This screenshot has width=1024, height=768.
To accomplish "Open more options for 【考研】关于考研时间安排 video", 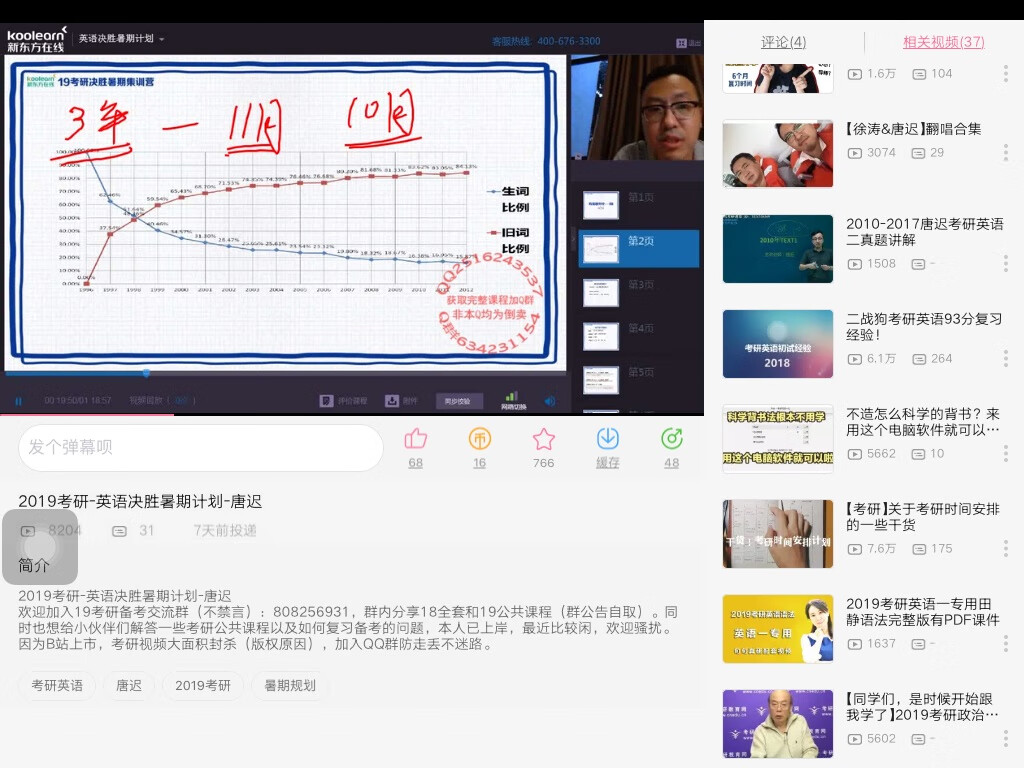I will pyautogui.click(x=1006, y=549).
